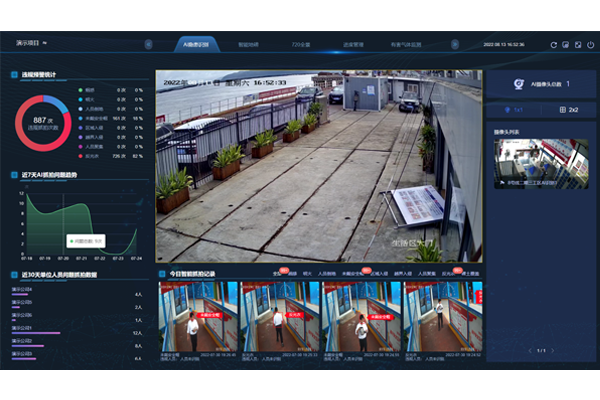Screen dimensions: 600x400
Task: Switch to the 2x2 grid layout
Action: tap(569, 110)
